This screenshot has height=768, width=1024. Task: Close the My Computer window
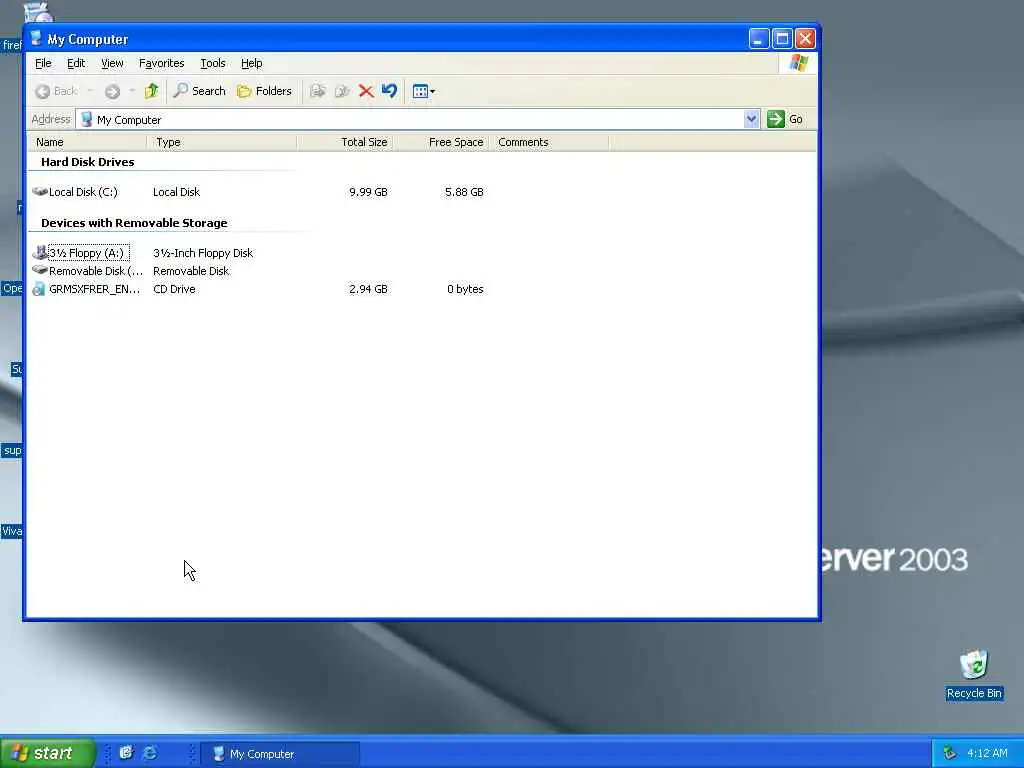805,39
